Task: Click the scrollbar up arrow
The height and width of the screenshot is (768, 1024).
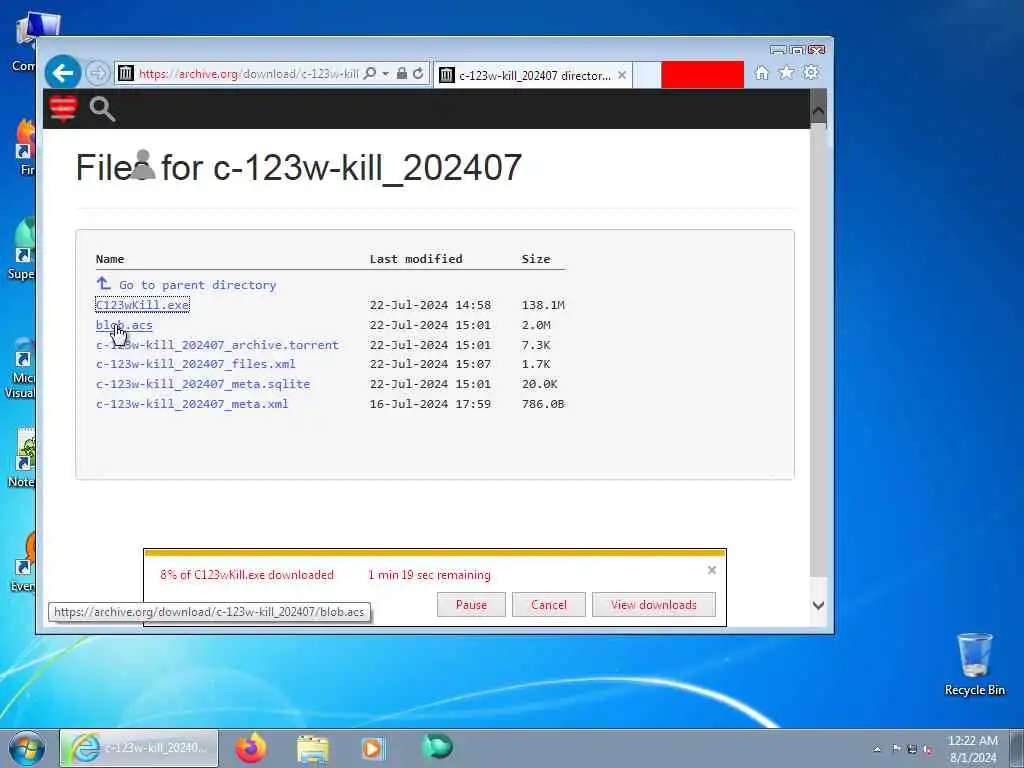Action: point(818,110)
